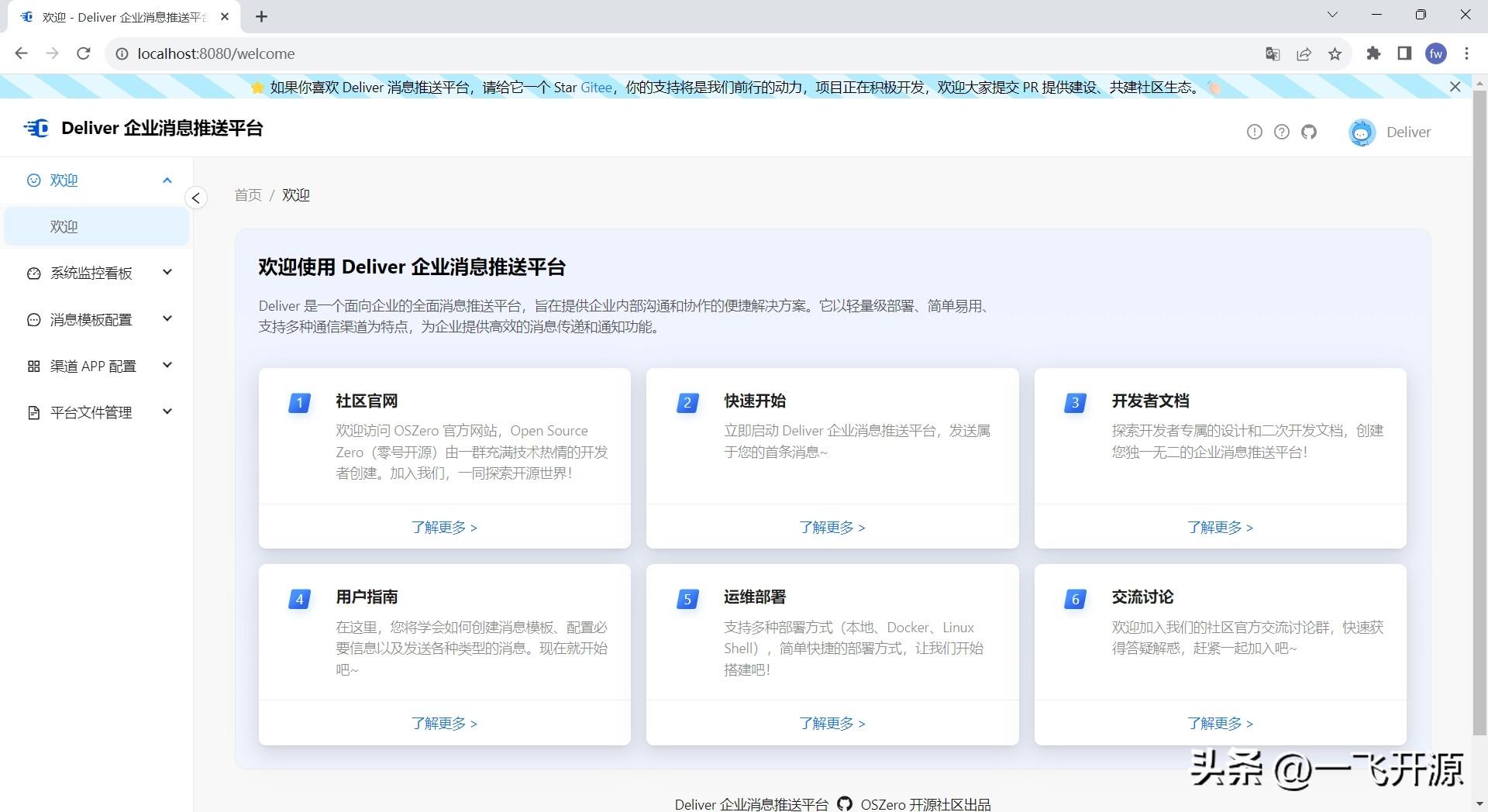Toggle the browser side panel icon
Viewport: 1488px width, 812px height.
click(x=1404, y=53)
